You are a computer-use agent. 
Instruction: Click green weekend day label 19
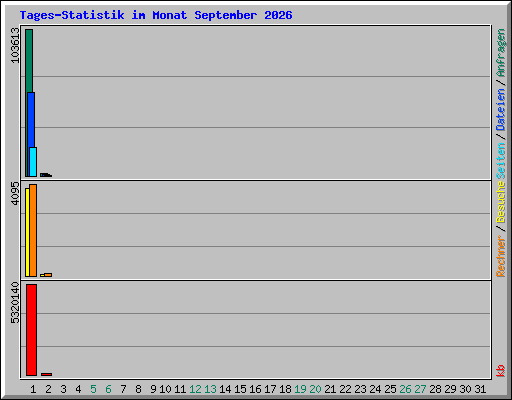point(300,389)
